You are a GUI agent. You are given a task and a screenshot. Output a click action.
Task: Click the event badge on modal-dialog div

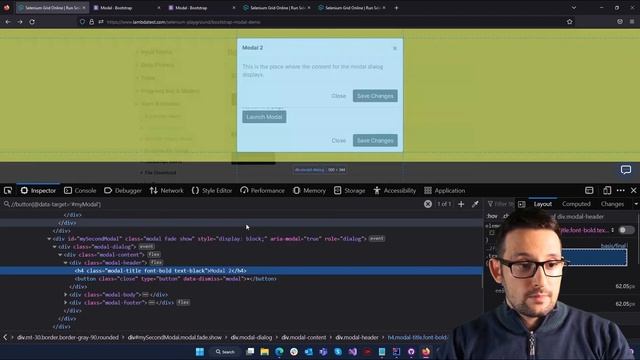(146, 247)
